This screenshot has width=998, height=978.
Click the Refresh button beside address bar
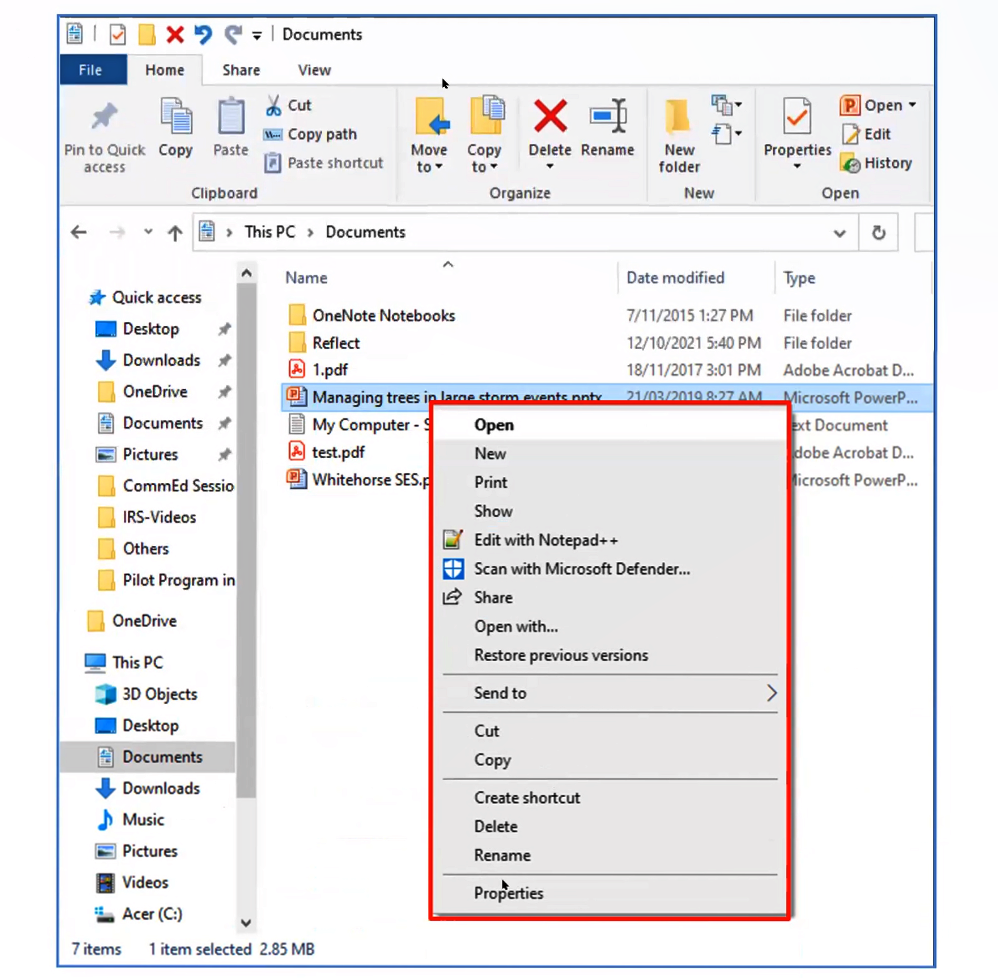[x=878, y=232]
